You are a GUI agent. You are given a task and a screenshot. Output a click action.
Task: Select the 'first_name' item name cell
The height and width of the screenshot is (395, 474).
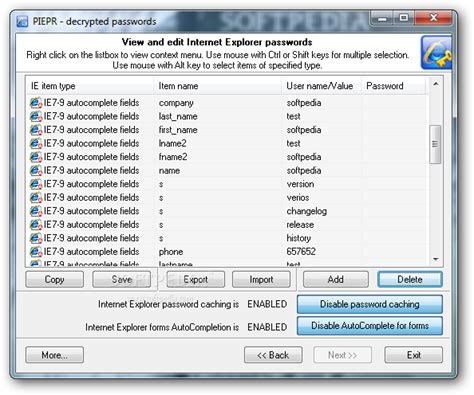[178, 130]
